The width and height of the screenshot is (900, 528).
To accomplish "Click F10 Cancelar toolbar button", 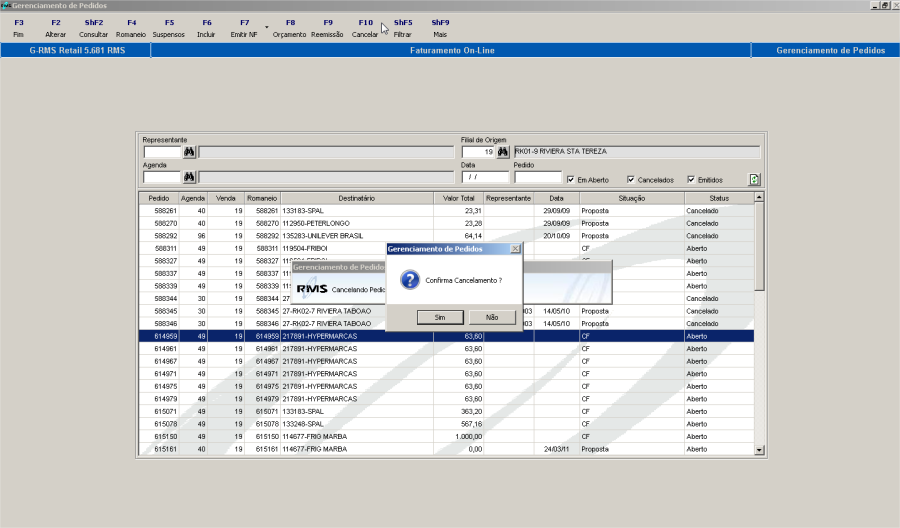I will tap(365, 28).
